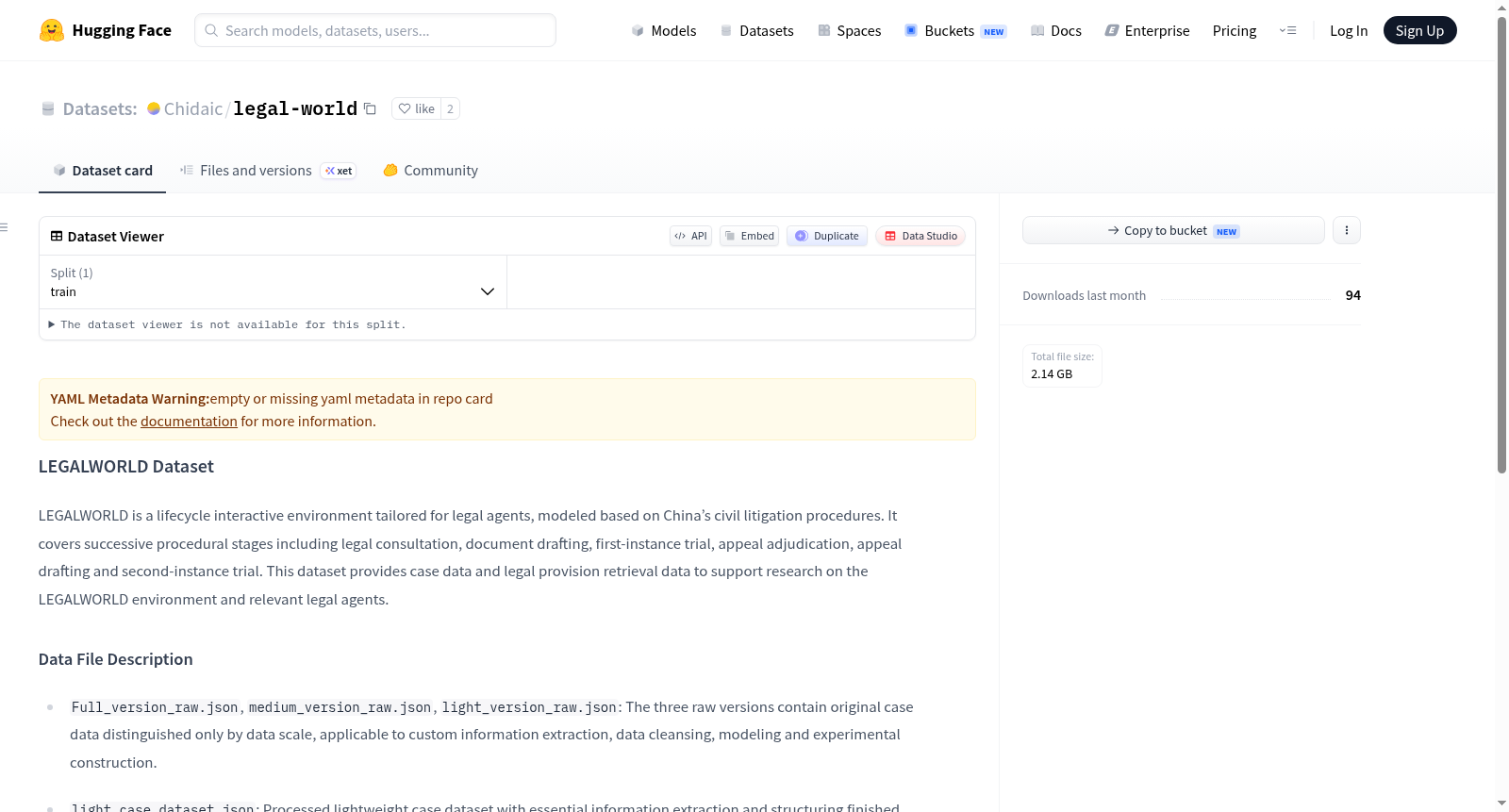The width and height of the screenshot is (1509, 812).
Task: Open Buckets in the top navigation
Action: tap(955, 30)
